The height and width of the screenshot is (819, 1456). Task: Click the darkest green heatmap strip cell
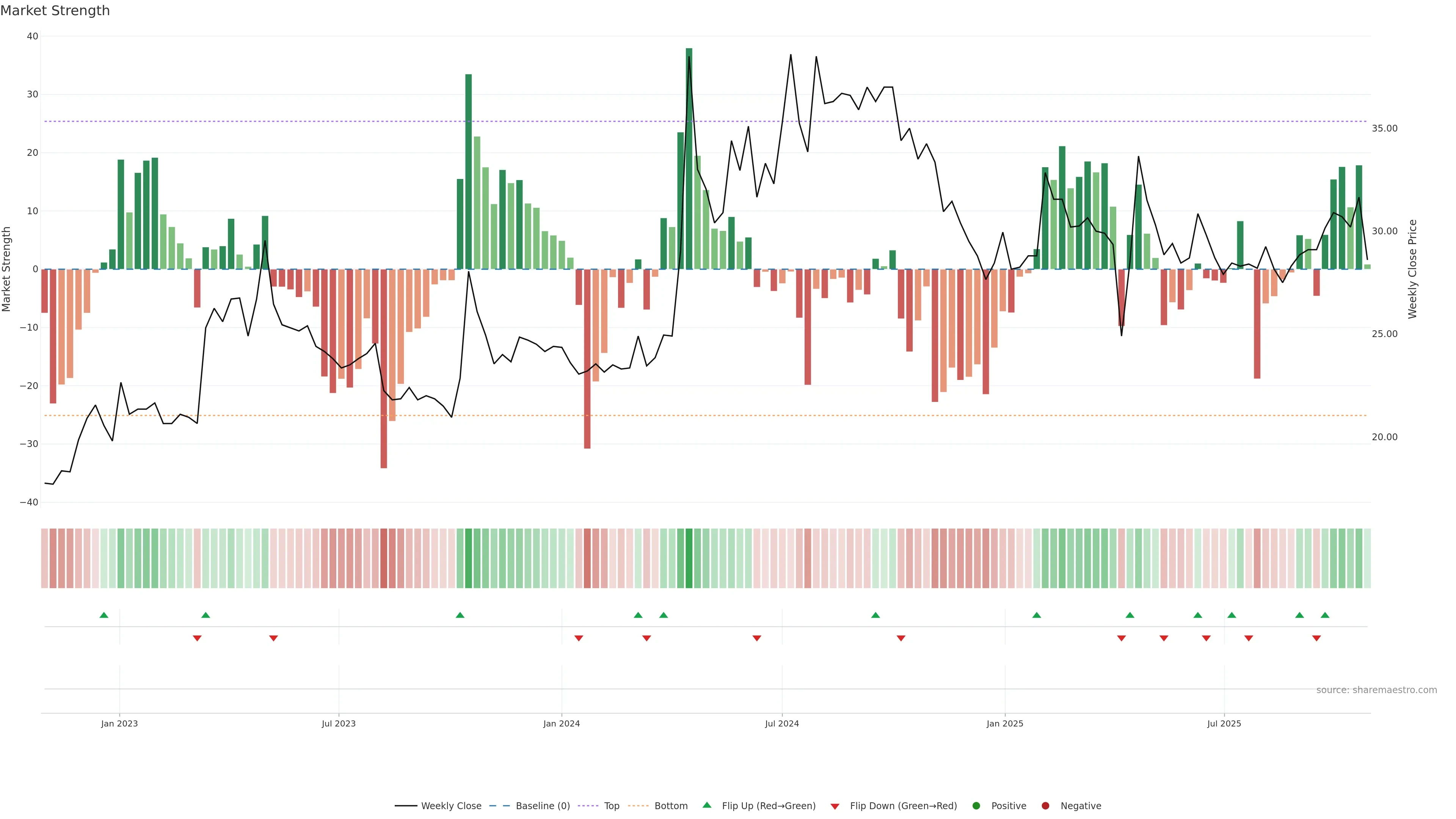[x=689, y=559]
